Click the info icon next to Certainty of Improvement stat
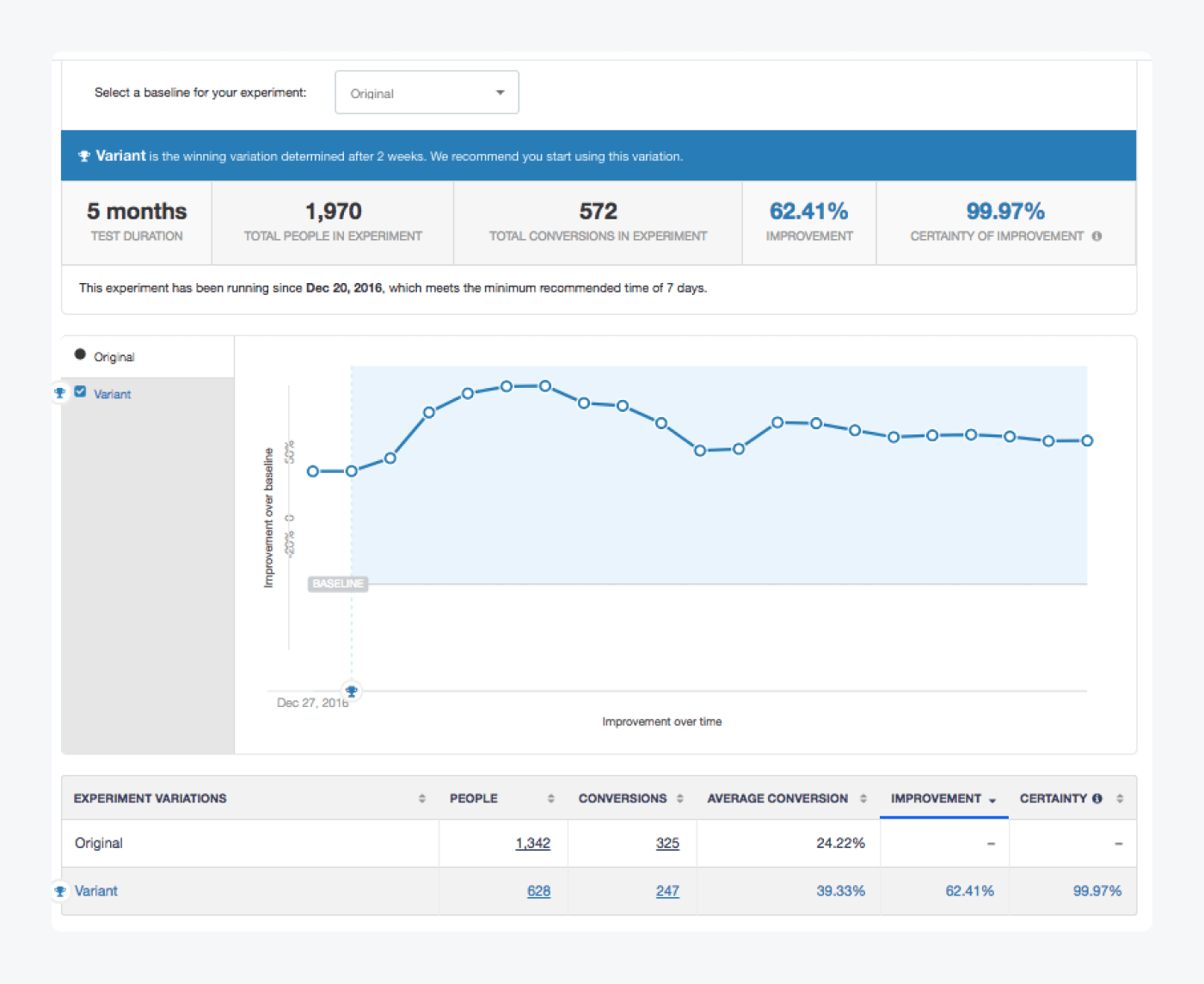This screenshot has height=984, width=1204. tap(1096, 236)
